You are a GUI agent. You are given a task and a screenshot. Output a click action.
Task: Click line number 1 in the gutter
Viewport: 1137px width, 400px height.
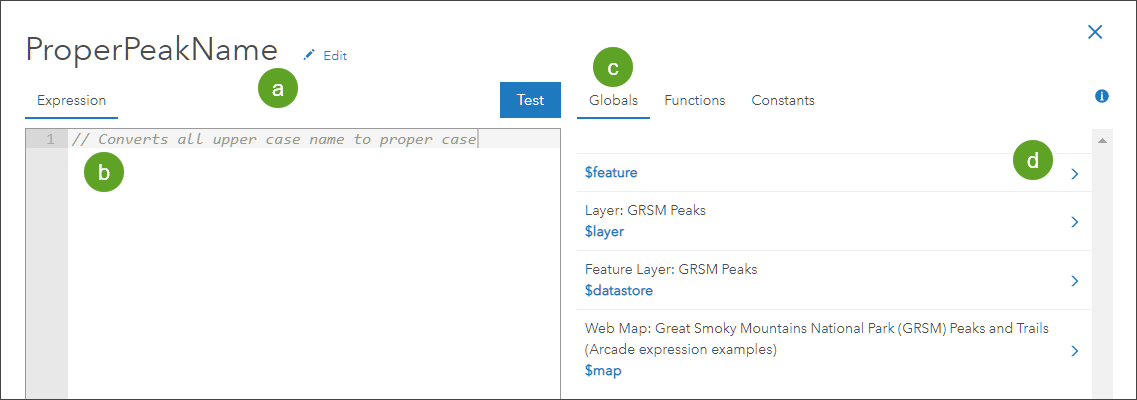pyautogui.click(x=49, y=139)
